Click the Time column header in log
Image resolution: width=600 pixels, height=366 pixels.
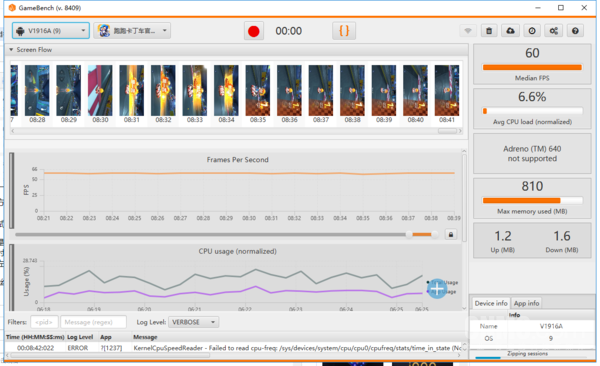(35, 337)
